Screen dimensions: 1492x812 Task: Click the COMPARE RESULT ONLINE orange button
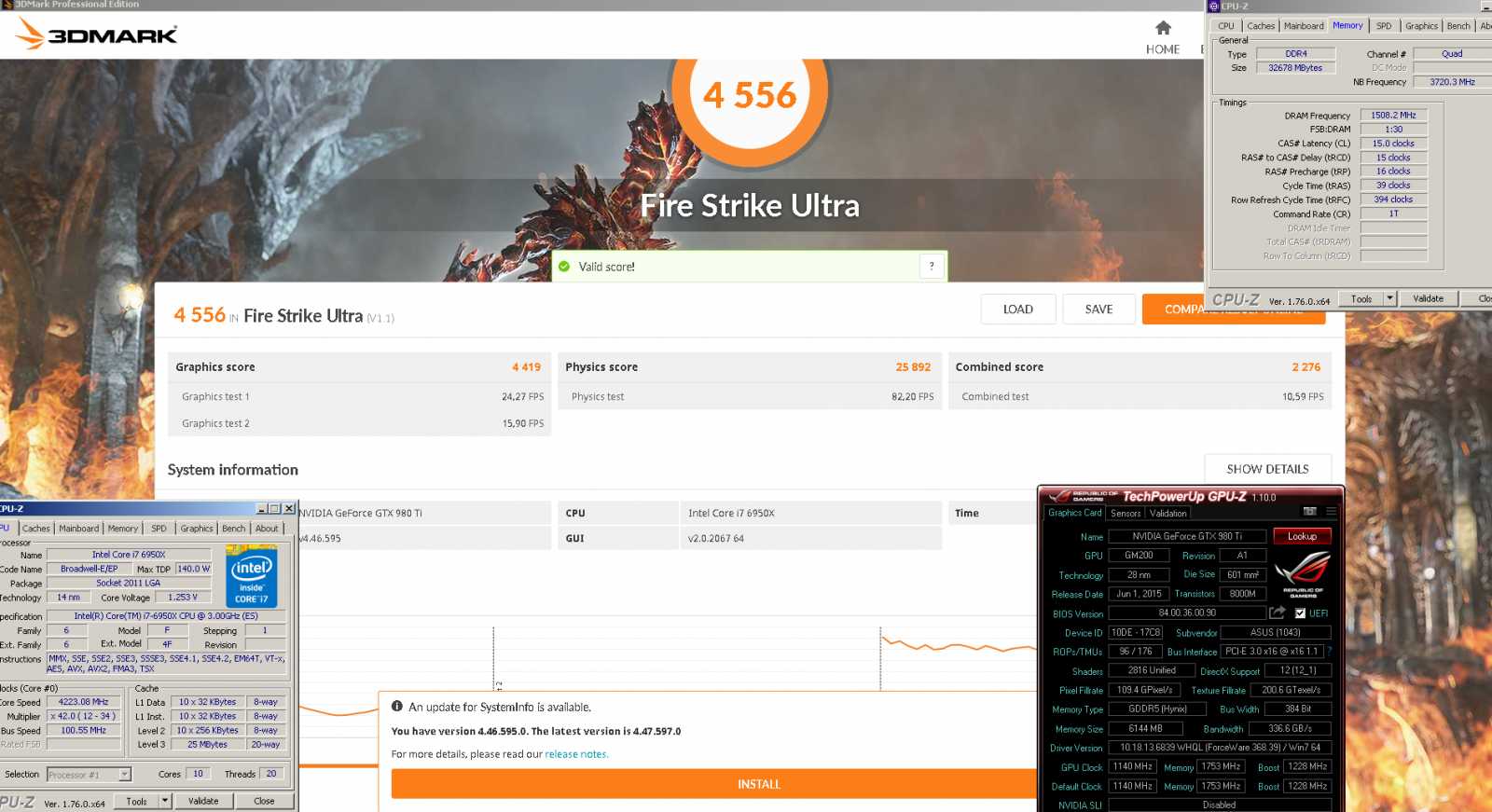(1234, 310)
